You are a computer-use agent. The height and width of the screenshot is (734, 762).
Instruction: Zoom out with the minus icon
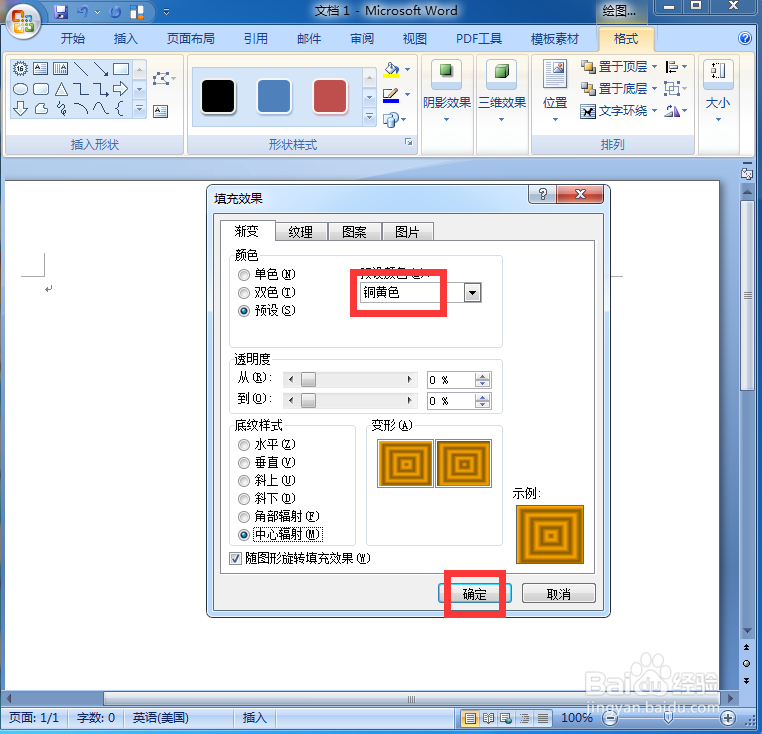click(609, 718)
